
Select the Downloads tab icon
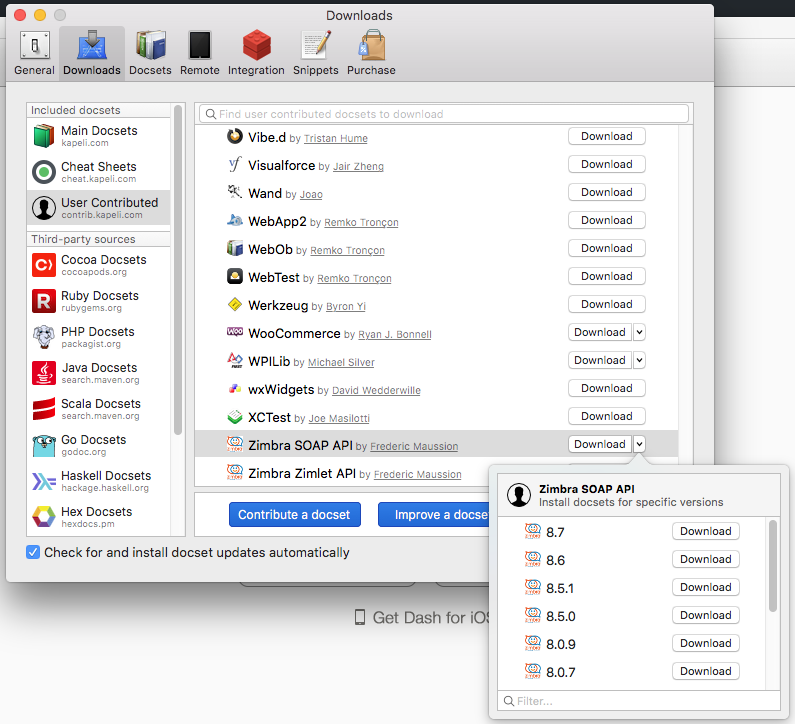(92, 45)
